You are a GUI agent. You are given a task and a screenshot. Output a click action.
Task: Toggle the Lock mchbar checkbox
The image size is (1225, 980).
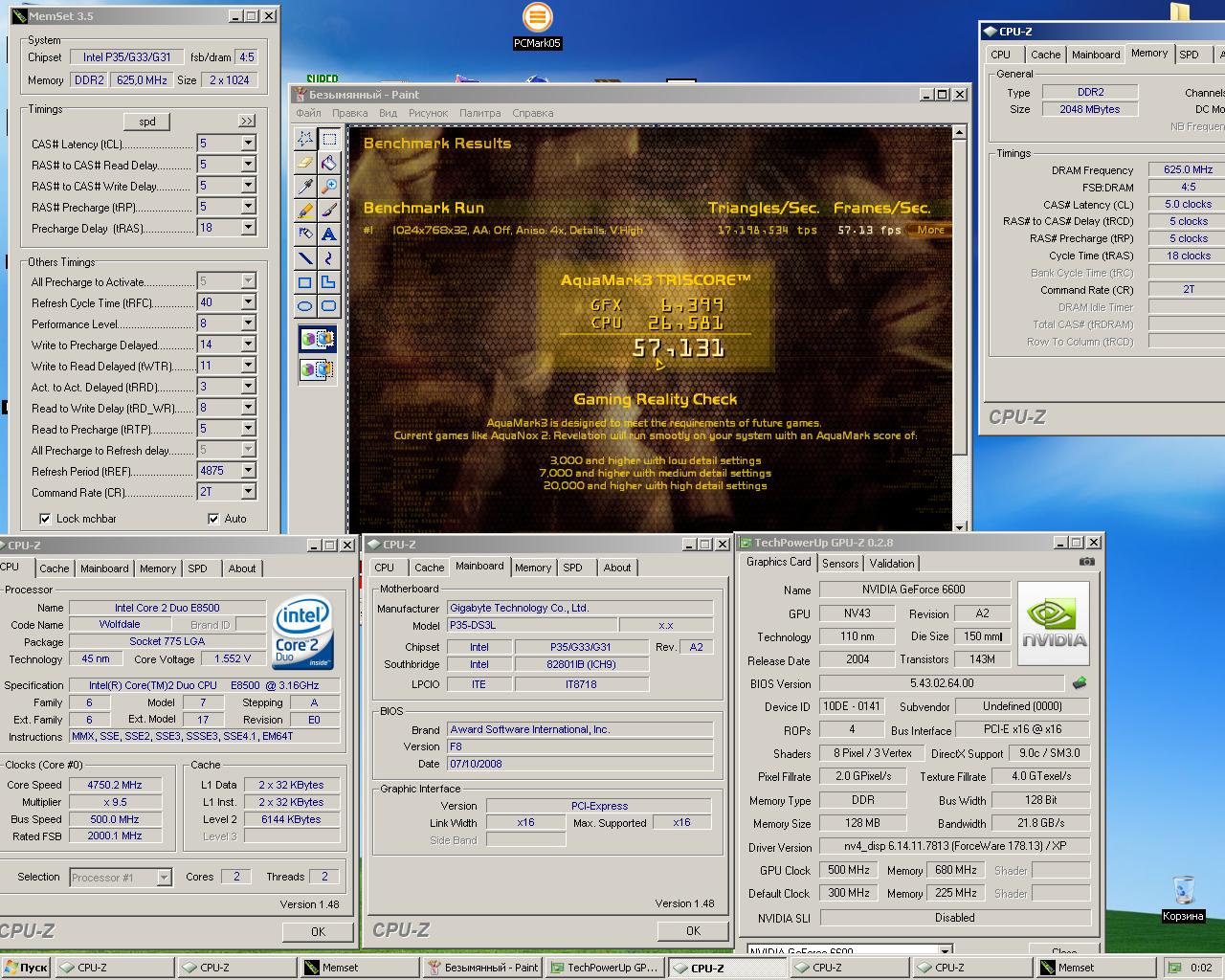[x=45, y=519]
